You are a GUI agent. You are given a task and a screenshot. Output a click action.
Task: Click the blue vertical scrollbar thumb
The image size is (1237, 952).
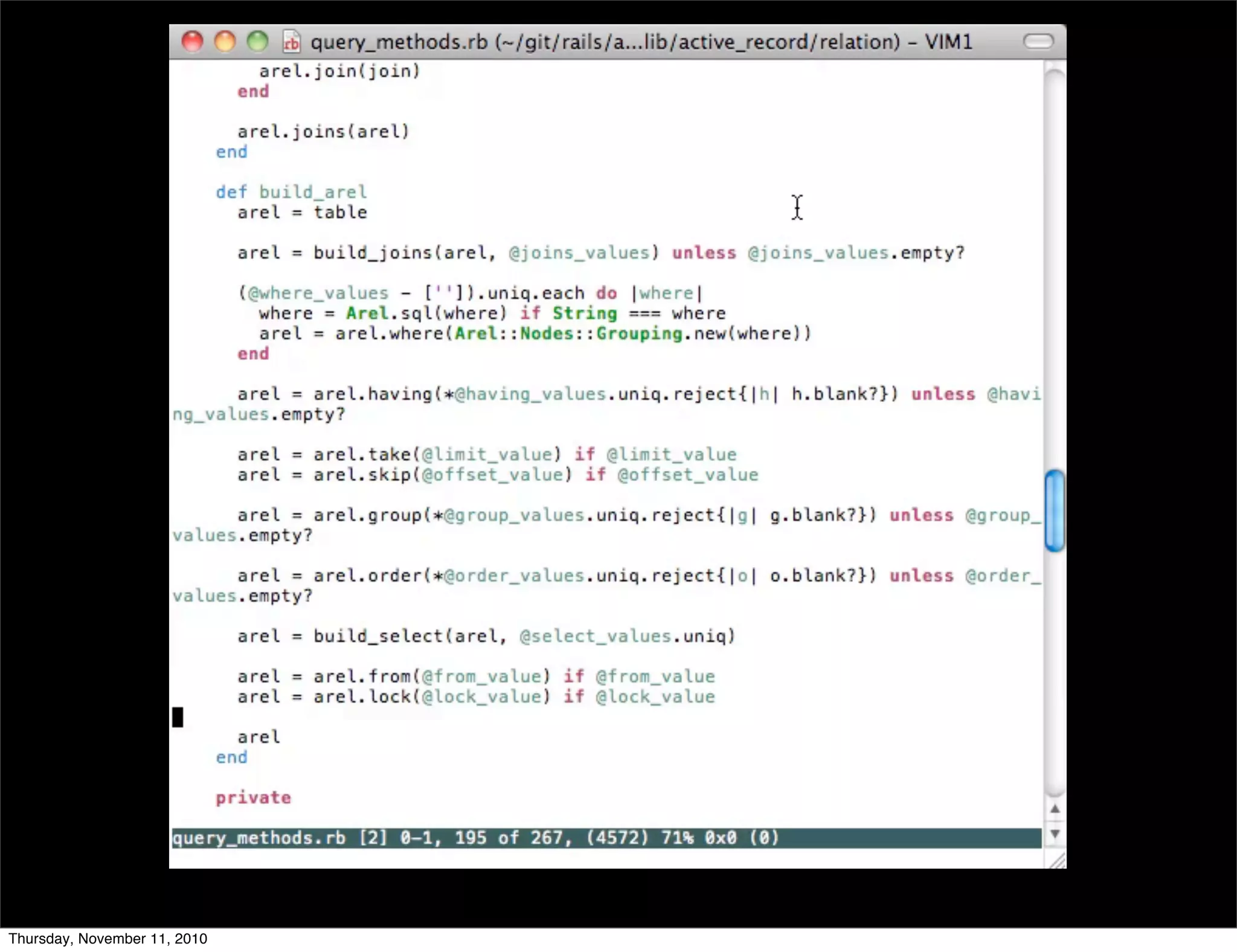[1055, 510]
